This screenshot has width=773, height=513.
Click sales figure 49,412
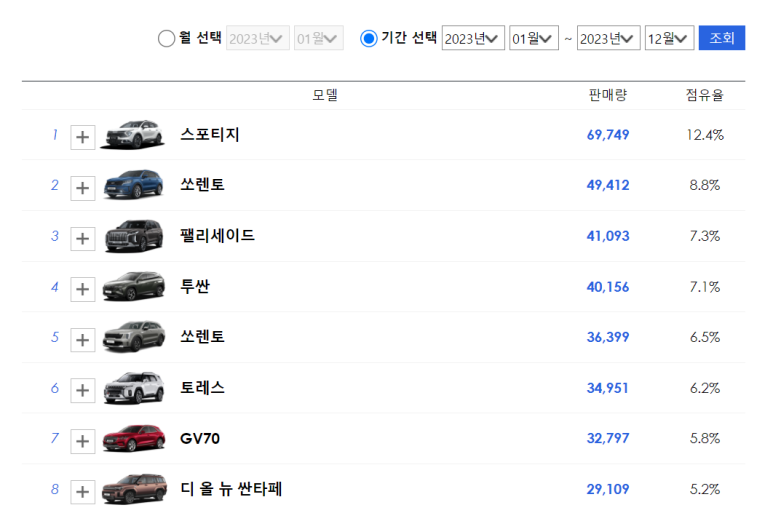tap(608, 185)
